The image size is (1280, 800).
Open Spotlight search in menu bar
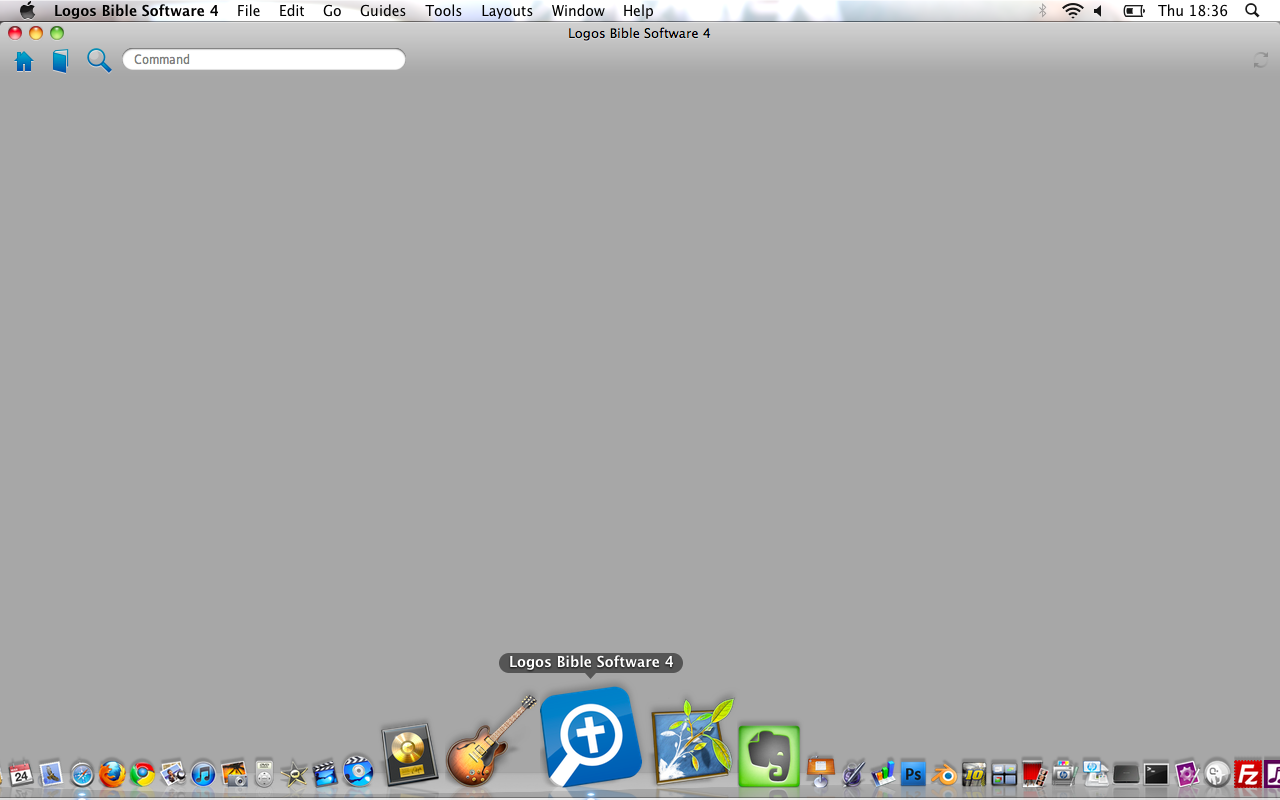1252,11
